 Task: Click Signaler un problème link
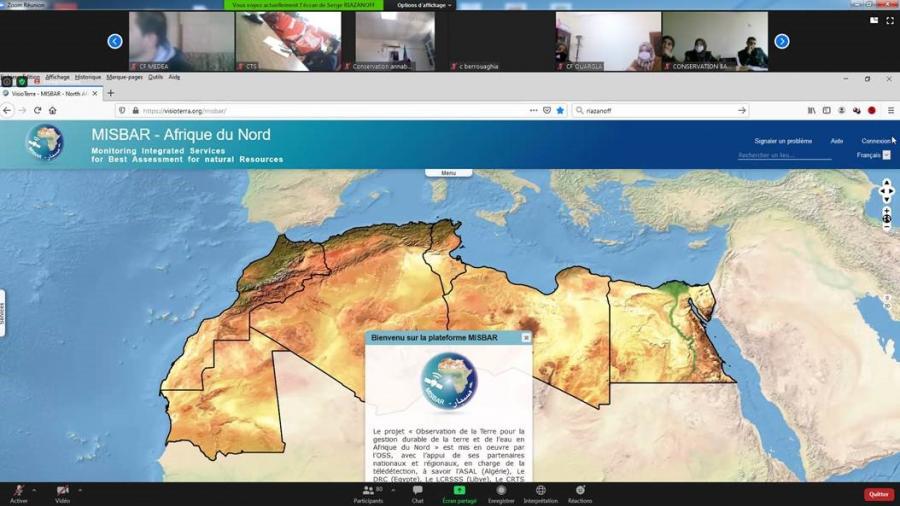[783, 141]
